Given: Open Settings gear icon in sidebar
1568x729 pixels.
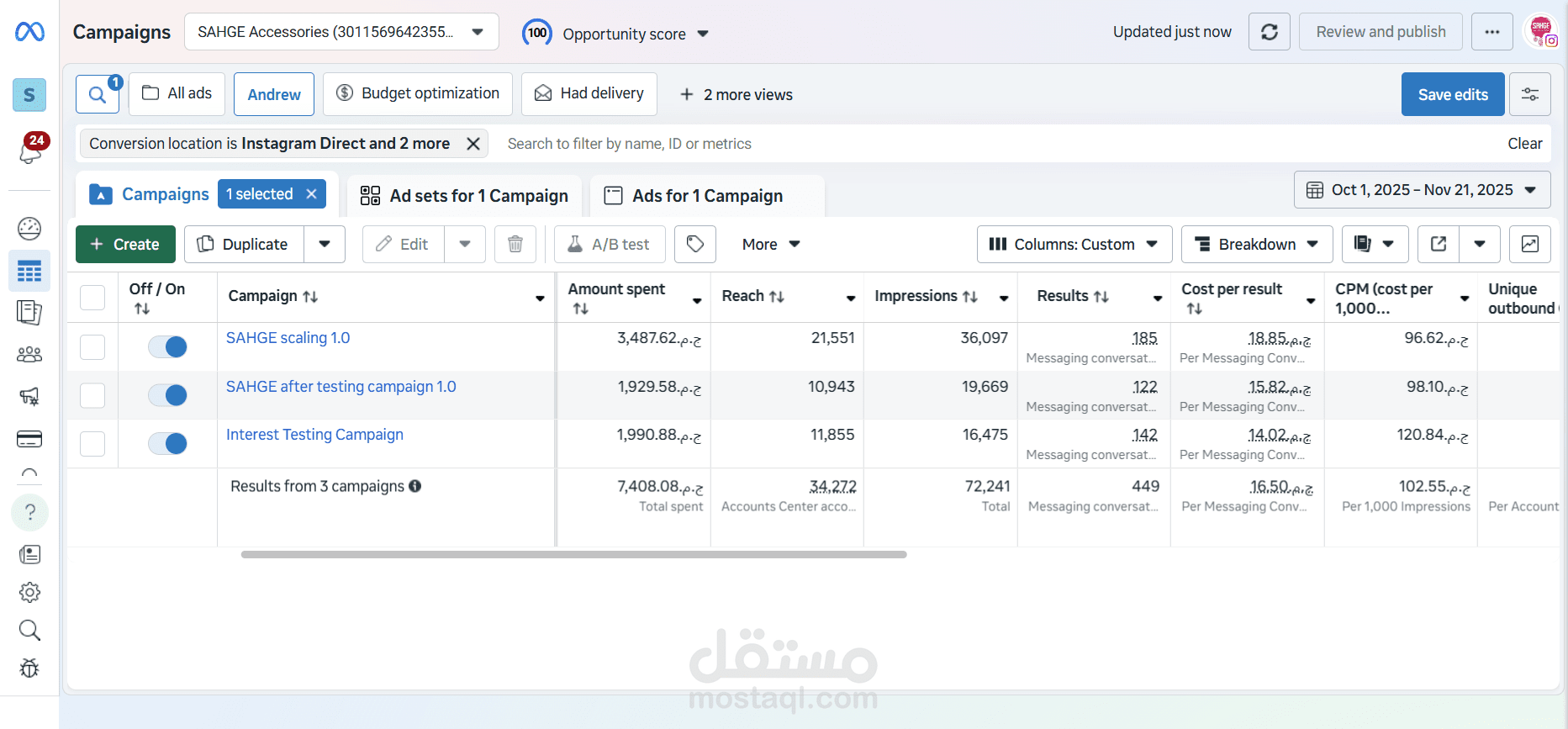Looking at the screenshot, I should tap(29, 593).
